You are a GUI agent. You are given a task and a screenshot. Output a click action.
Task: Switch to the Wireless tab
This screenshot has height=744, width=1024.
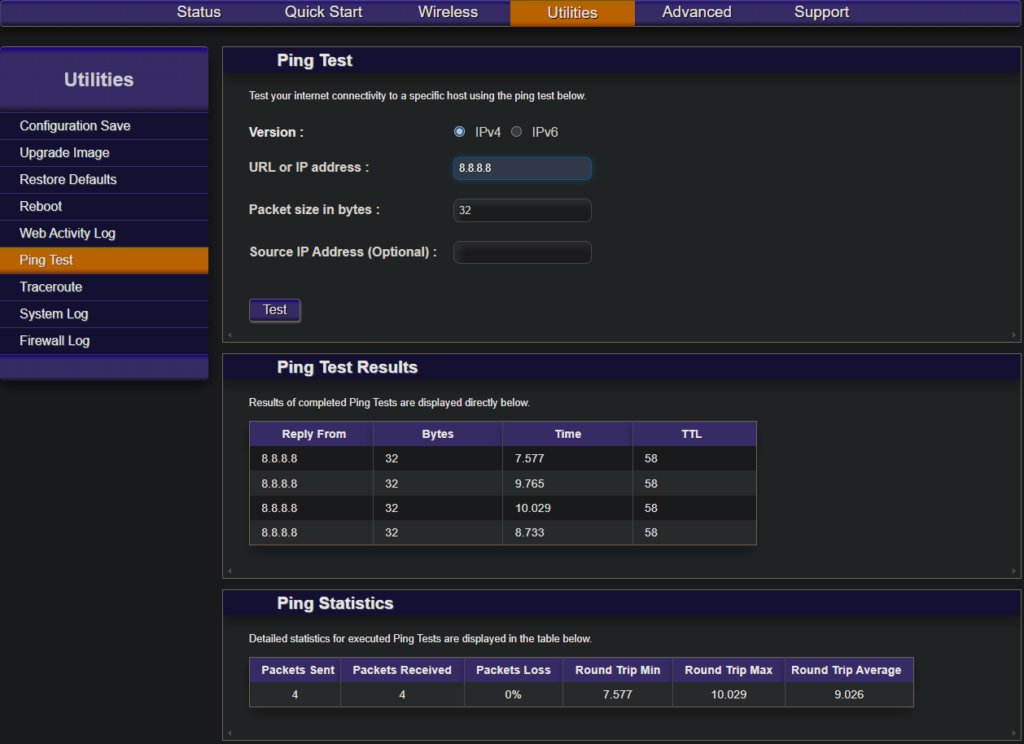448,12
